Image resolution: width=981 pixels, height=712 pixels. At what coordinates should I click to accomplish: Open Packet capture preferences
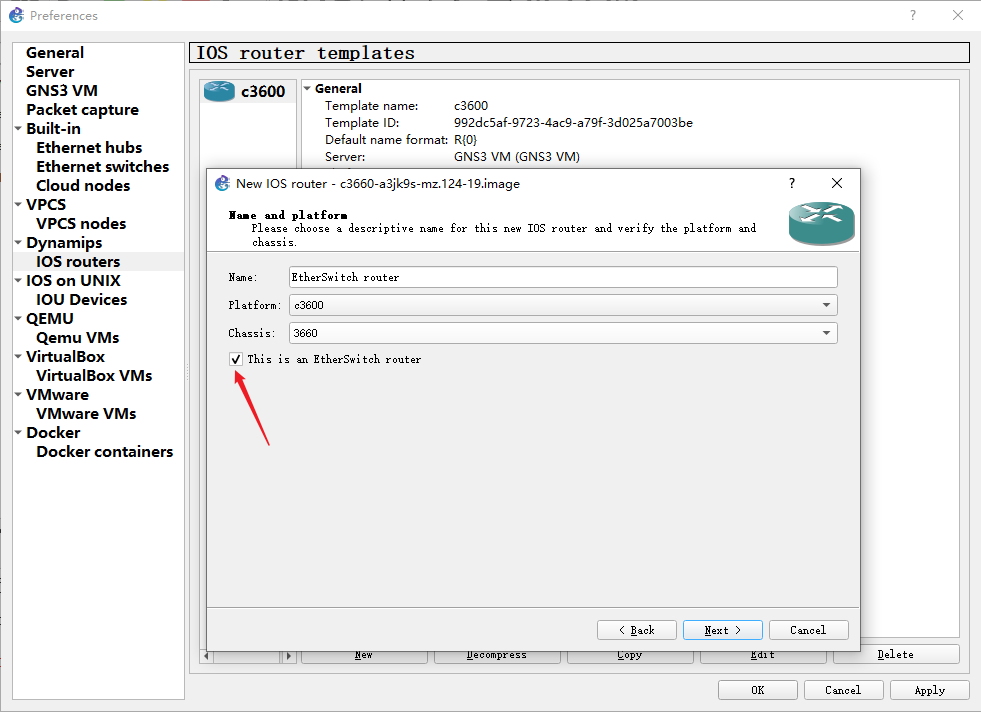(x=83, y=109)
